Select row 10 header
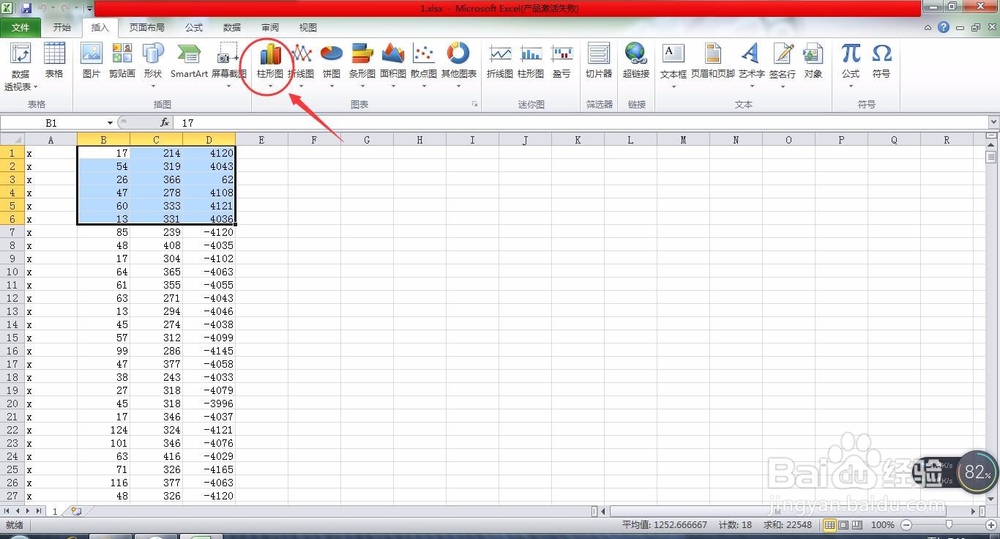The width and height of the screenshot is (1000, 539). (12, 272)
